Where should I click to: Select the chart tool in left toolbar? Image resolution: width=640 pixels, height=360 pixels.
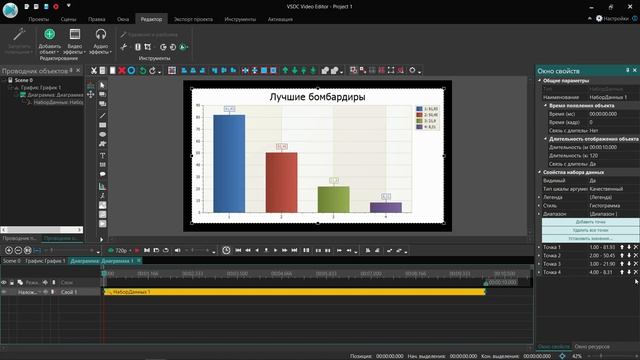(x=102, y=186)
